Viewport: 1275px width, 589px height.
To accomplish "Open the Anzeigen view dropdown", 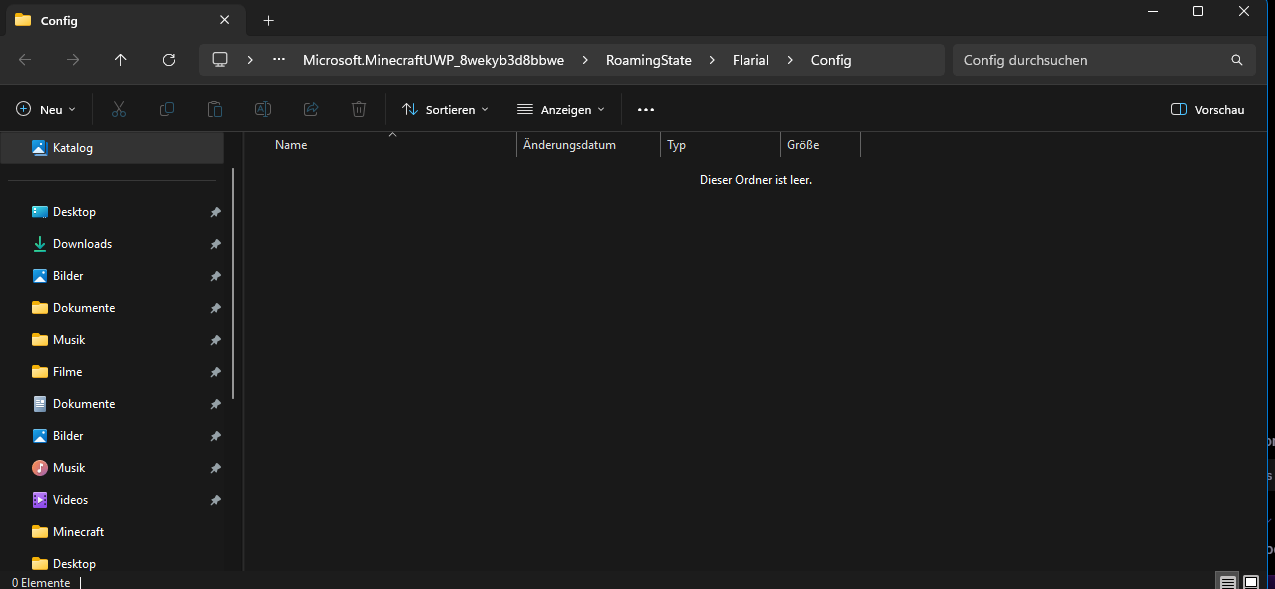I will pyautogui.click(x=561, y=109).
